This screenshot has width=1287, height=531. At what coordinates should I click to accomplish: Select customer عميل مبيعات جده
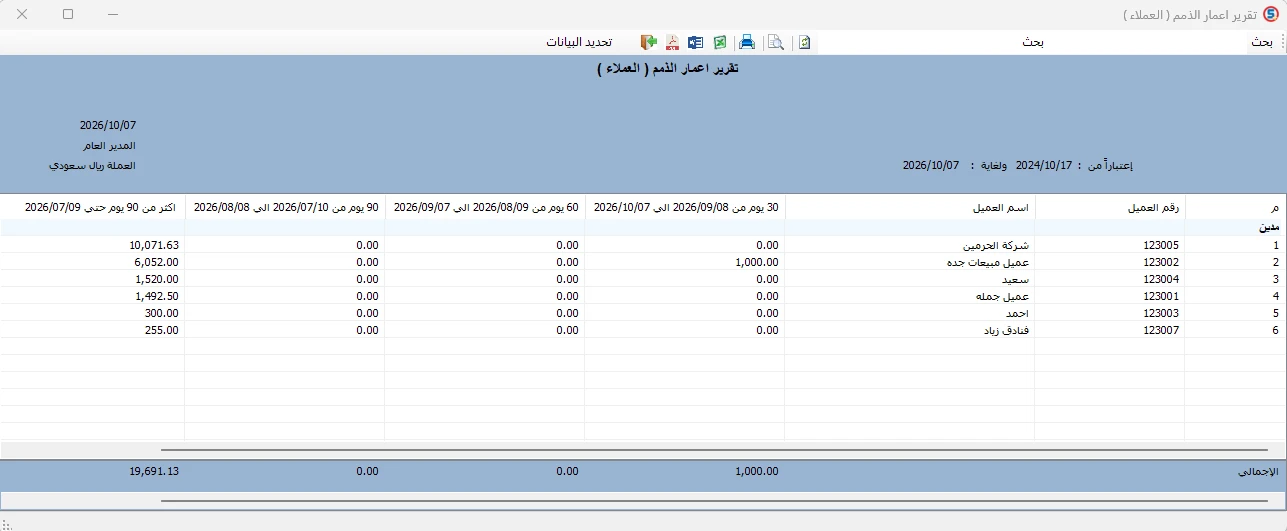coord(989,262)
